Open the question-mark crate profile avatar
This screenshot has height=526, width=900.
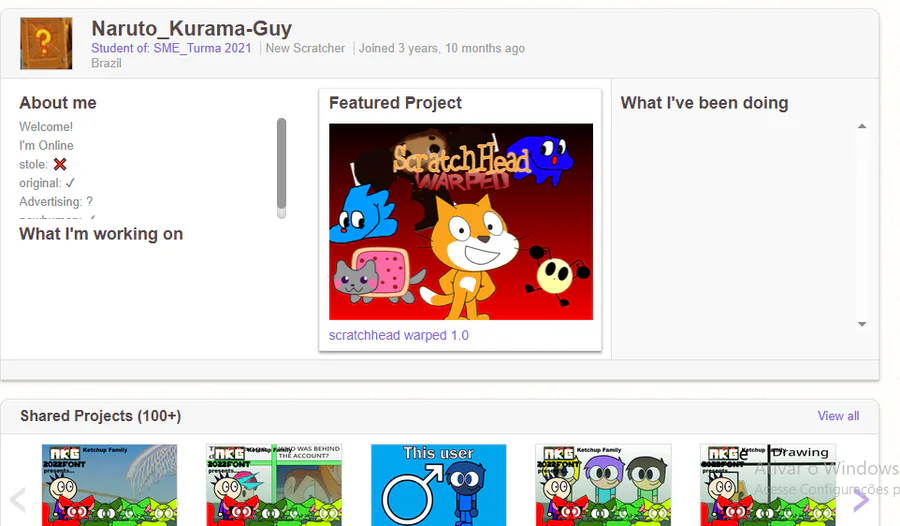click(x=46, y=43)
